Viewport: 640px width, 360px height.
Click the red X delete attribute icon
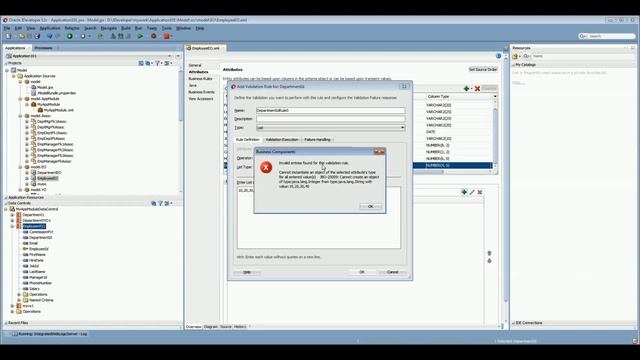coord(477,89)
